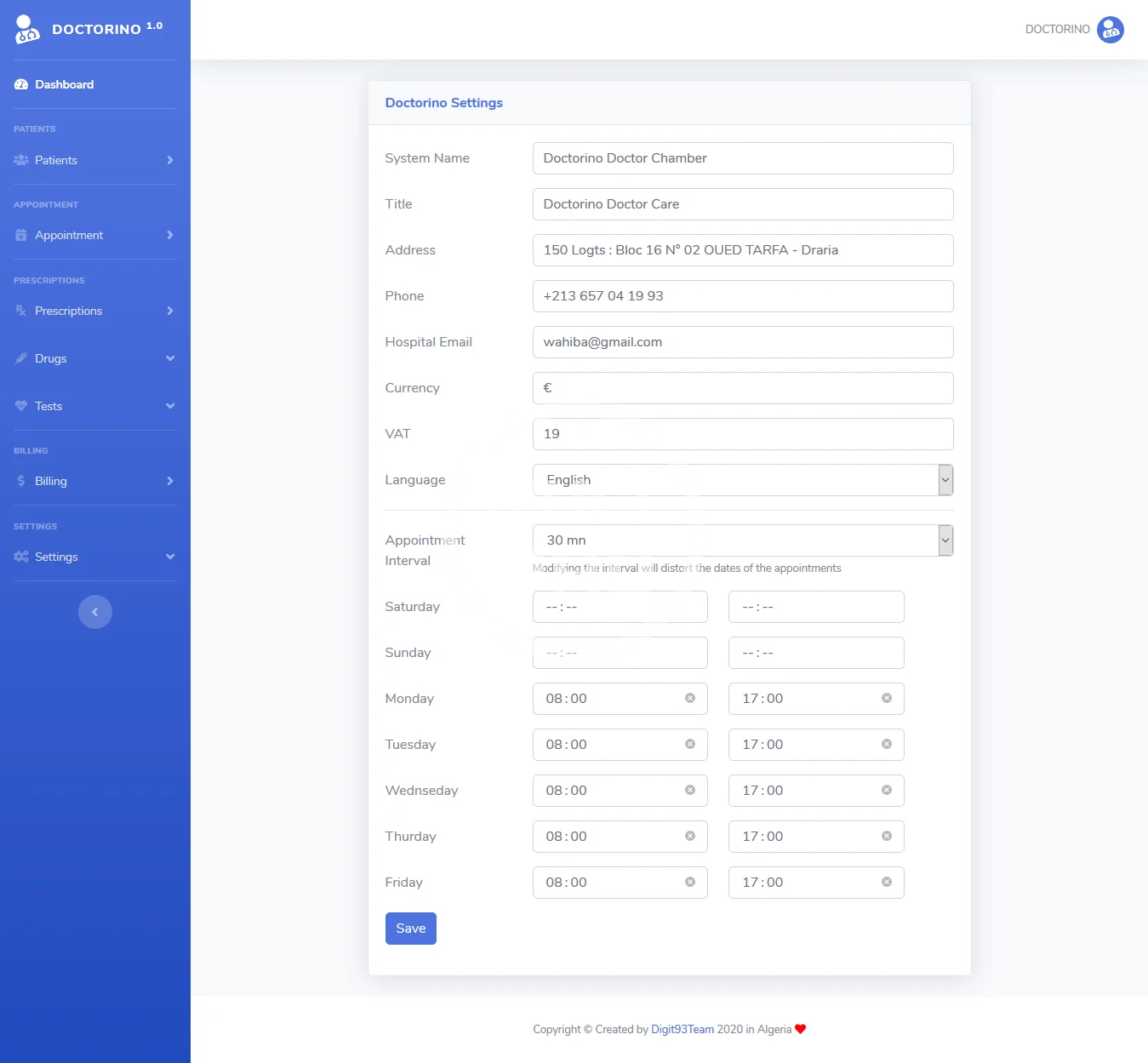Clear Monday start time with x icon
The width and height of the screenshot is (1148, 1063).
point(690,699)
